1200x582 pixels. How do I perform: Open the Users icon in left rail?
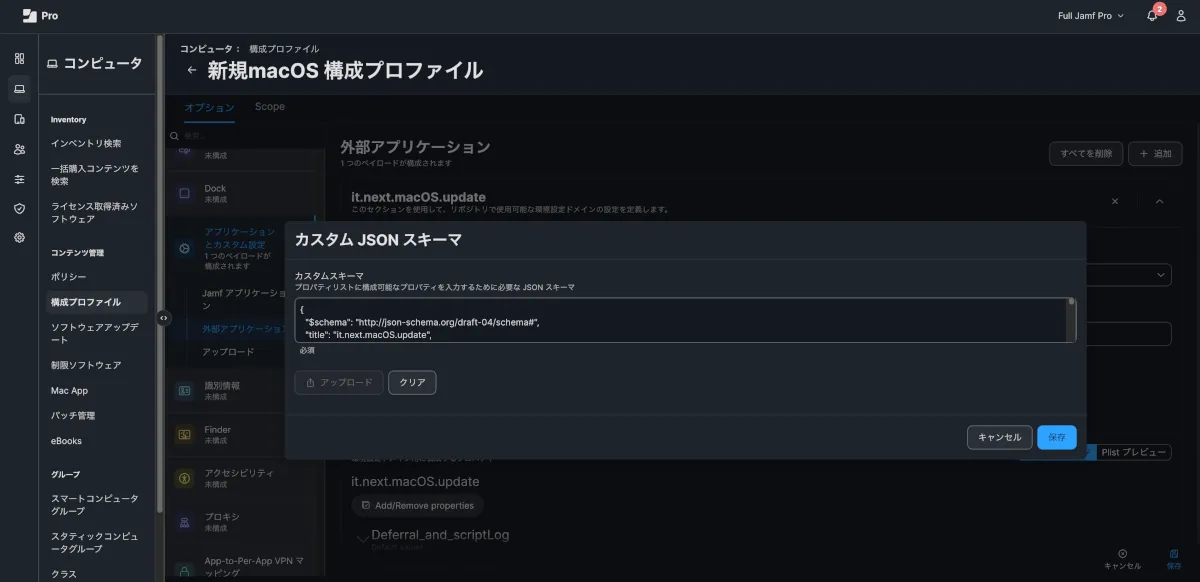[x=19, y=149]
